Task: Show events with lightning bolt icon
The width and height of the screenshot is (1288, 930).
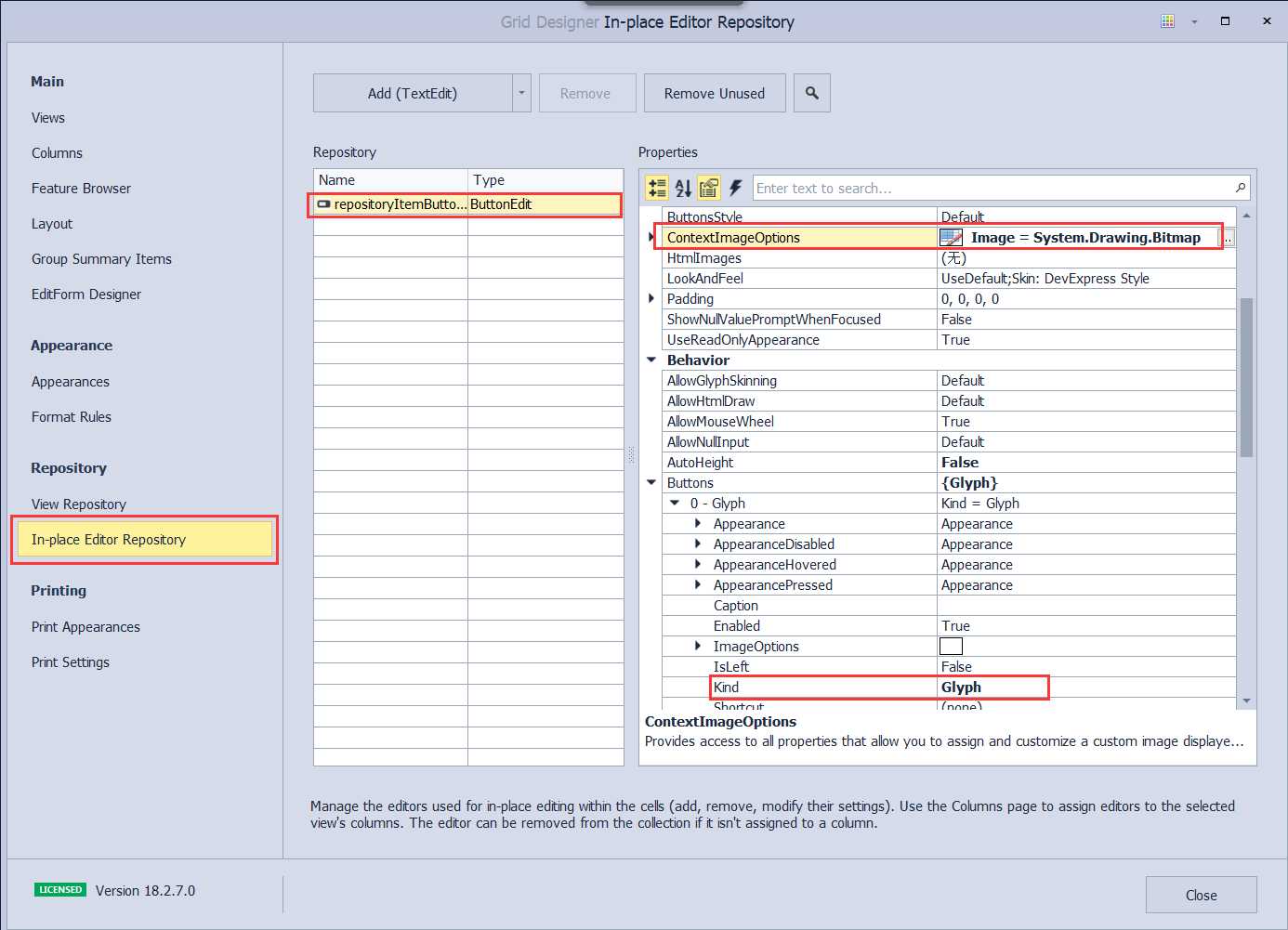Action: [x=735, y=188]
